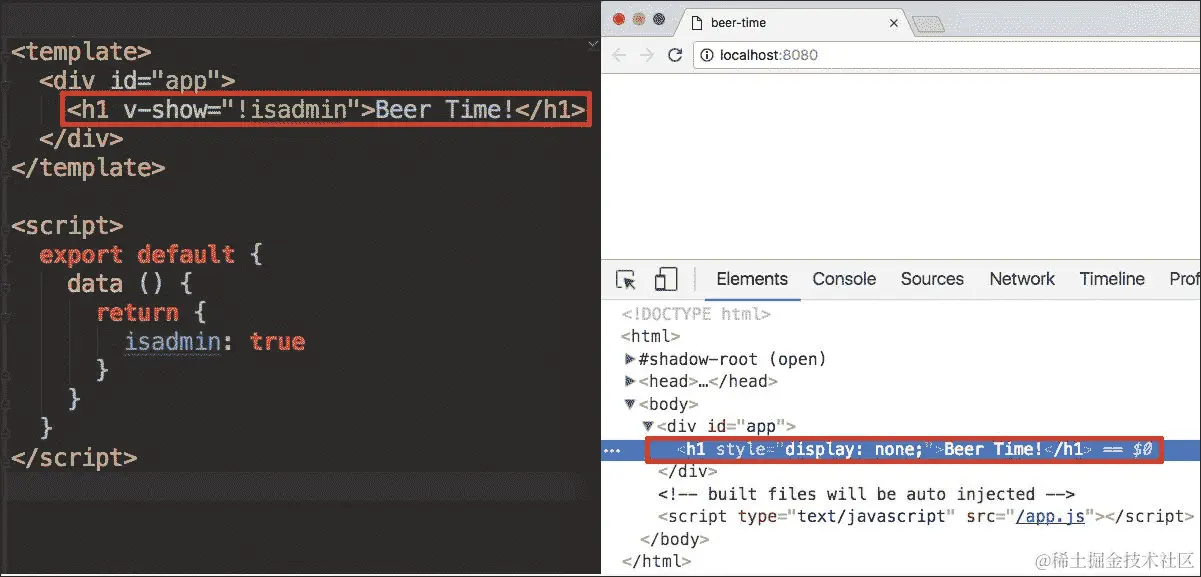The image size is (1201, 577).
Task: Select the closing </body> tag row
Action: [x=675, y=539]
